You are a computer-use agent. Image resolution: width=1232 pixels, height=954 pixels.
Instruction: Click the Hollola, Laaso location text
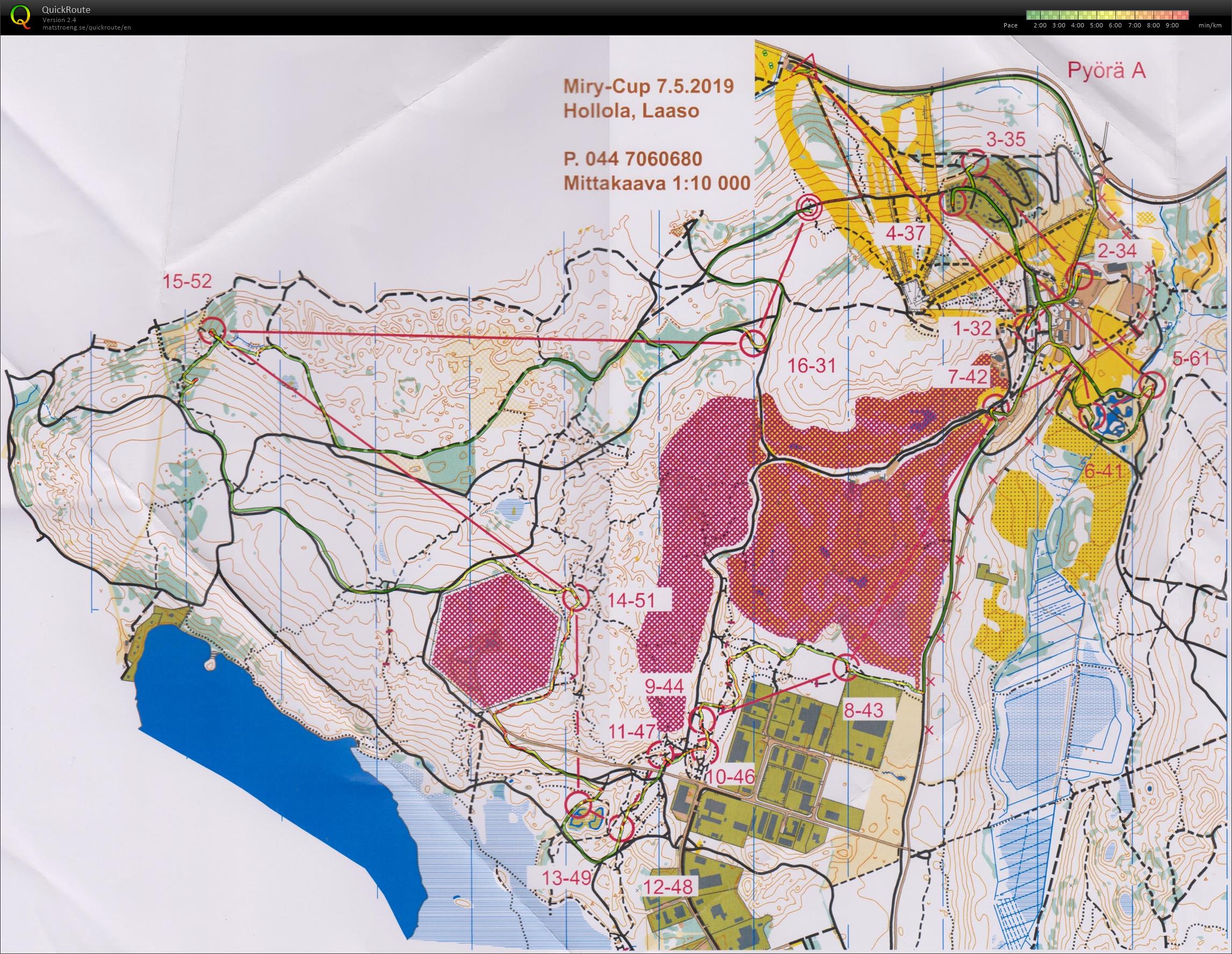pyautogui.click(x=631, y=111)
